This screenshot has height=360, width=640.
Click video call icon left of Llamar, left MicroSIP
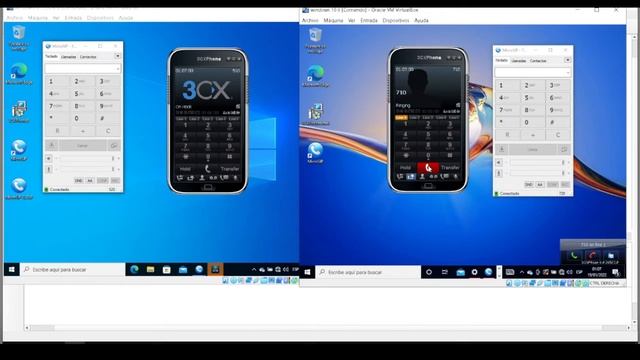51,145
